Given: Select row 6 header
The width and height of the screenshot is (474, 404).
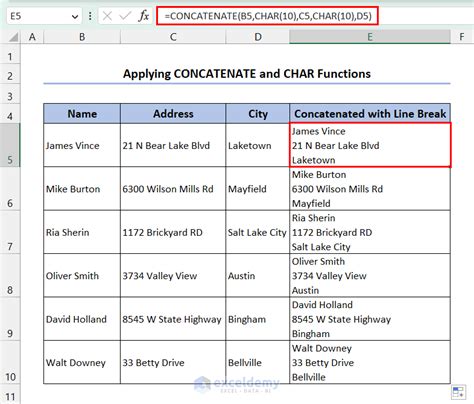Looking at the screenshot, I should [10, 189].
